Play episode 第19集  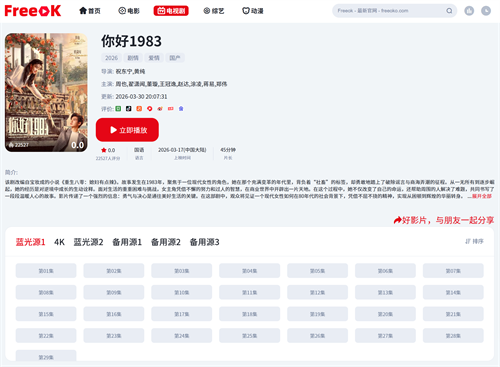pos(317,314)
